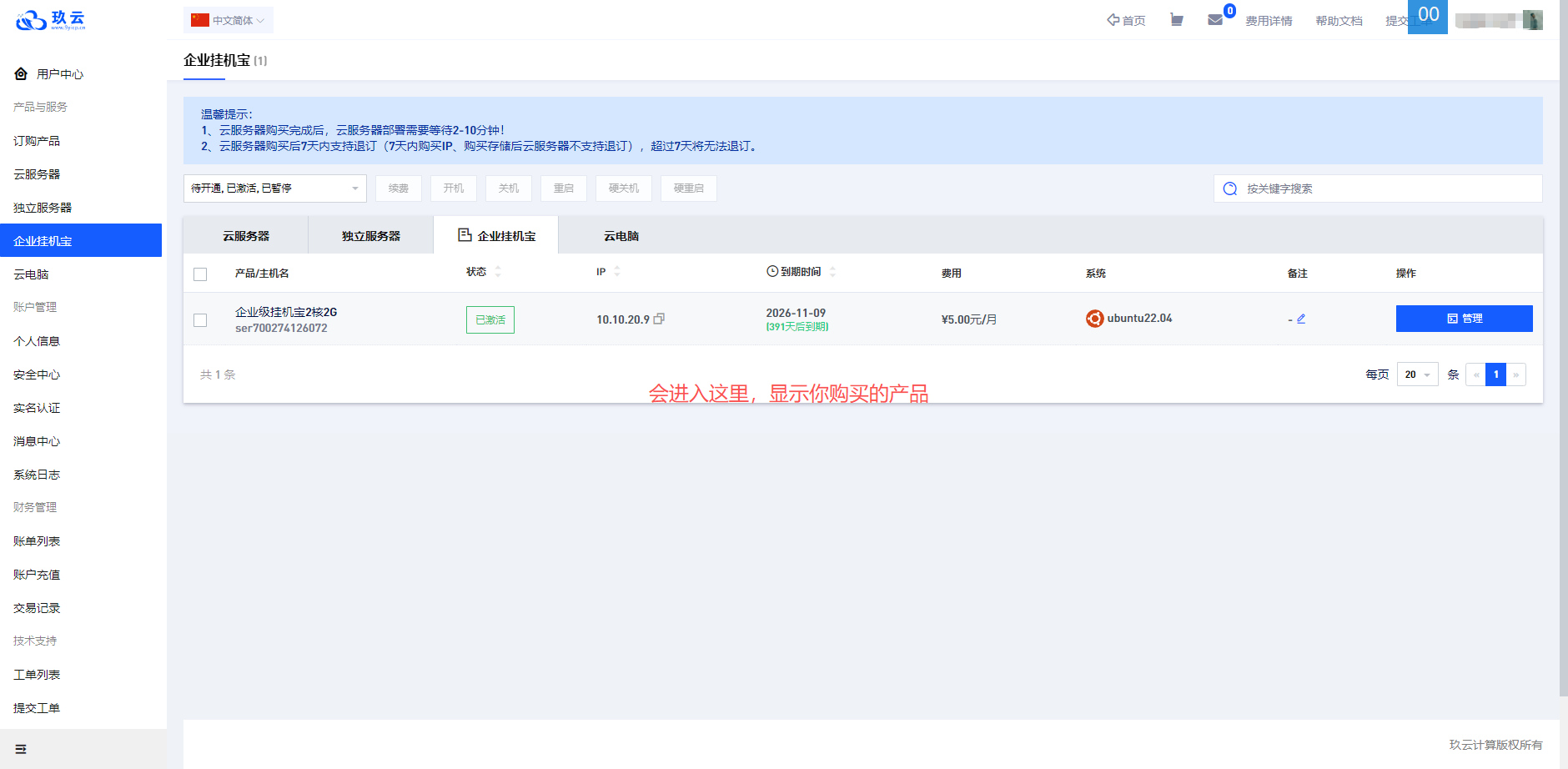The width and height of the screenshot is (1568, 769).
Task: Expand the status filter dropdown
Action: (274, 188)
